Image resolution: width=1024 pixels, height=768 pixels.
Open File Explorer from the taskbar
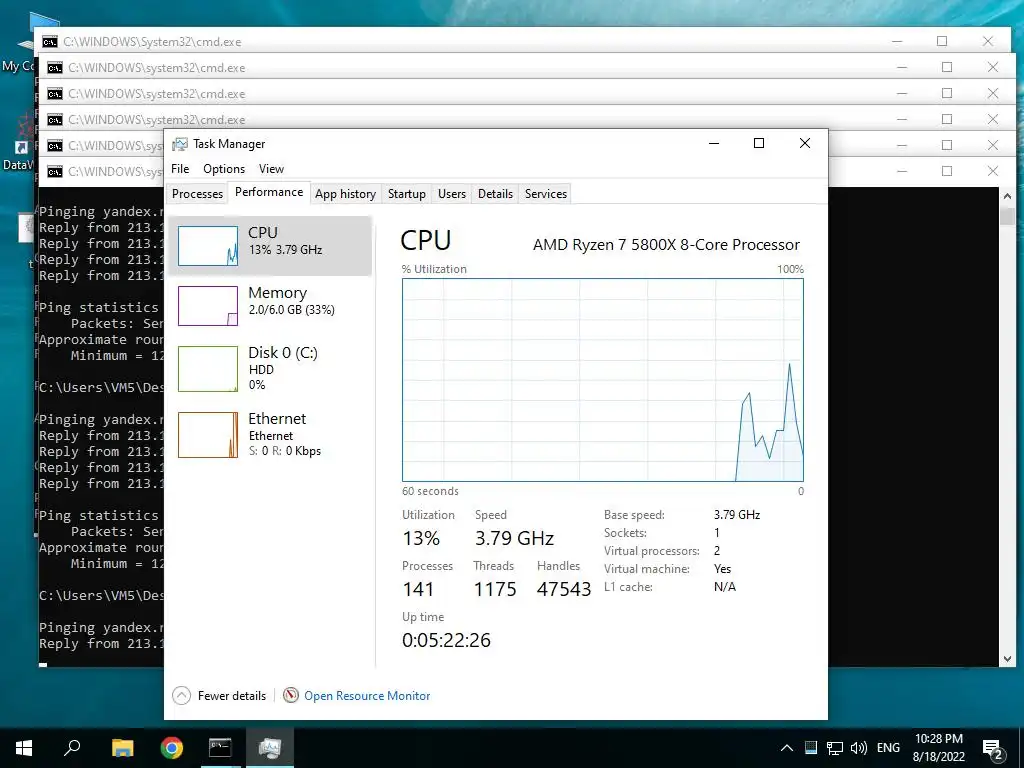(122, 748)
